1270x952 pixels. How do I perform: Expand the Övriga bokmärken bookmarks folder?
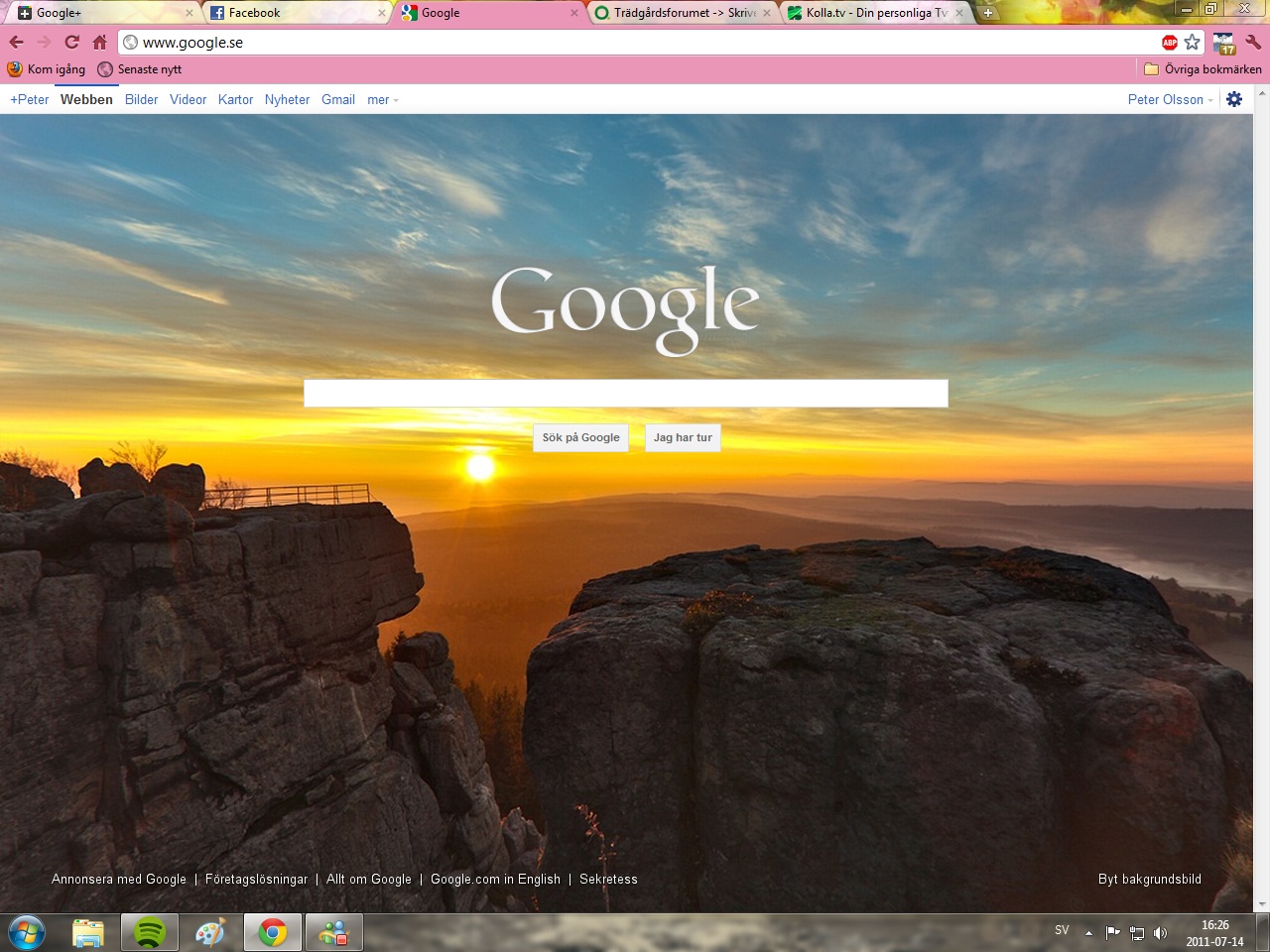[1203, 69]
